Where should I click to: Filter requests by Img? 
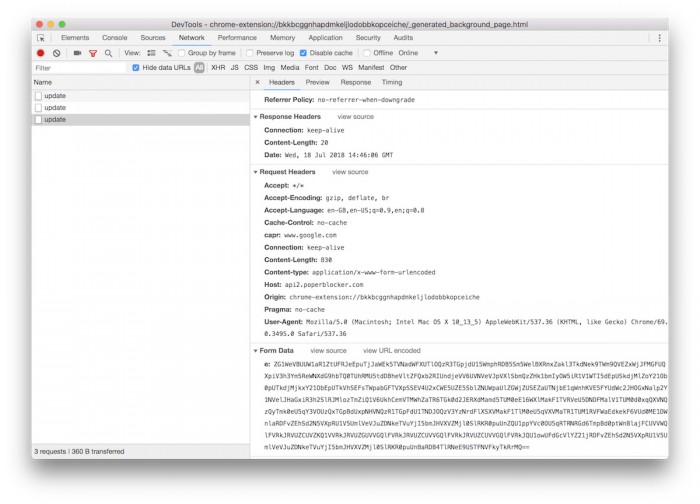(x=269, y=68)
